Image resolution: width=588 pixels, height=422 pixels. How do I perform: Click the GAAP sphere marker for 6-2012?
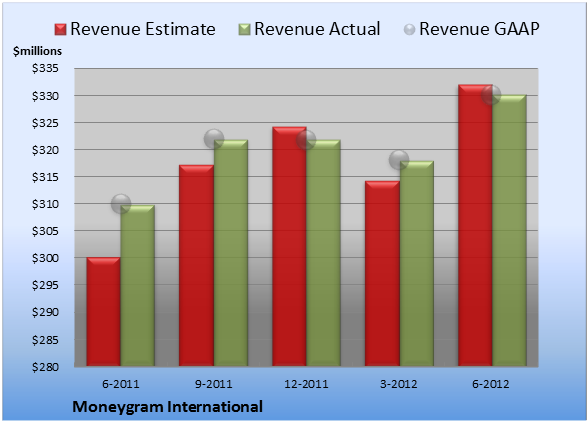pos(491,95)
